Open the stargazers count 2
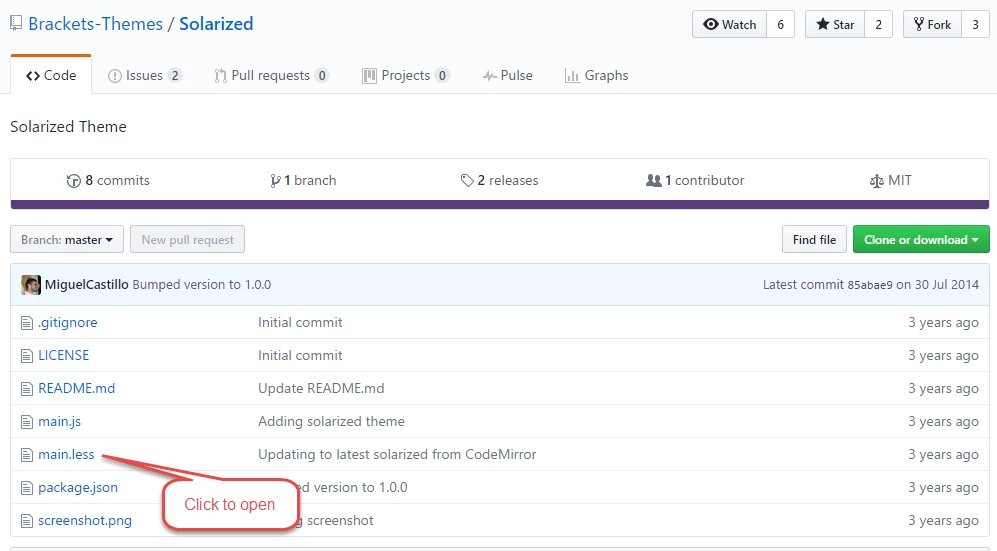Viewport: 997px width, 551px height. pyautogui.click(x=879, y=24)
